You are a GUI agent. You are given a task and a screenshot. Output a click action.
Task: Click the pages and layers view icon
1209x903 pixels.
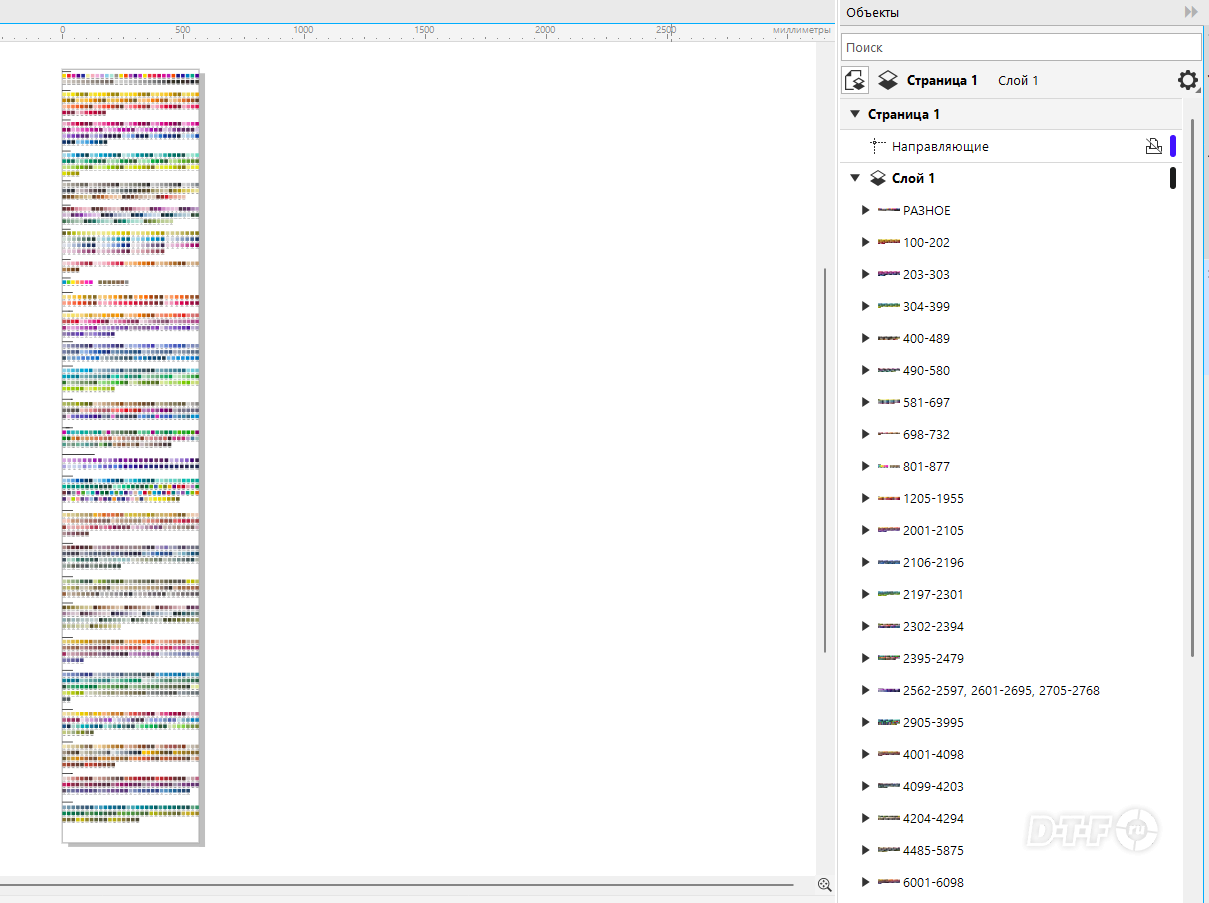(855, 81)
